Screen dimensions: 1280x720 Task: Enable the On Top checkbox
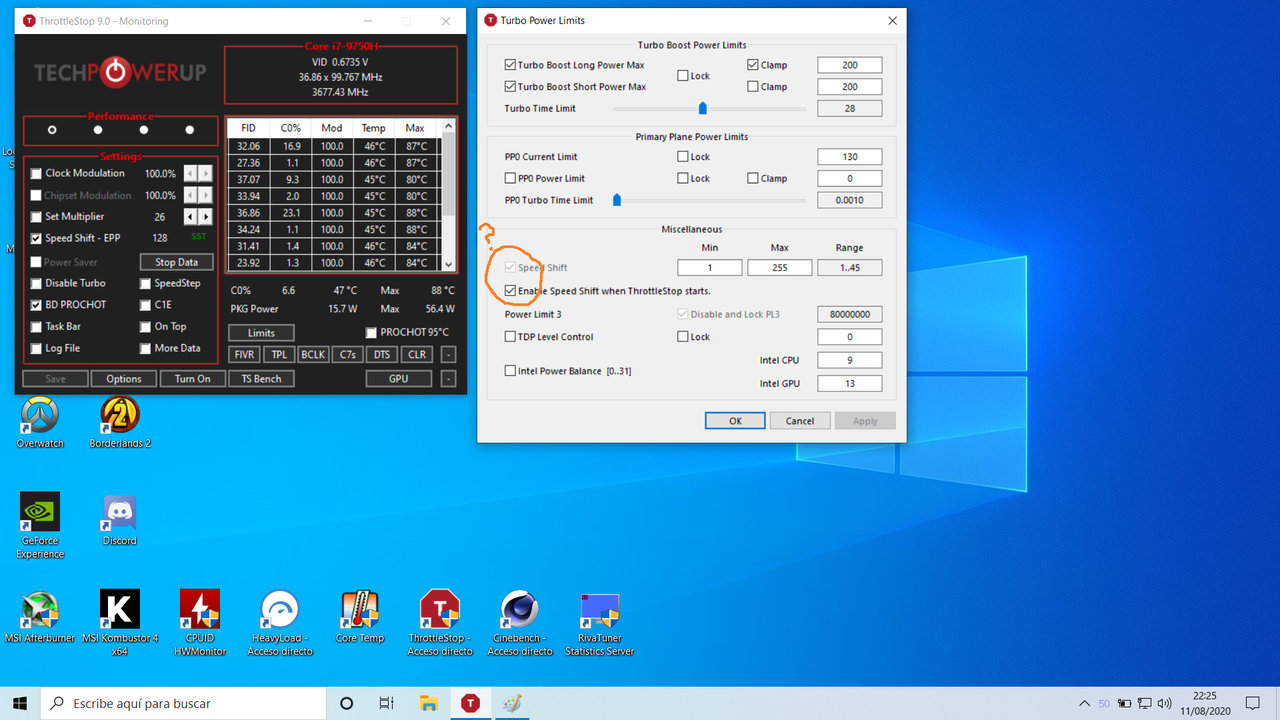click(x=146, y=327)
